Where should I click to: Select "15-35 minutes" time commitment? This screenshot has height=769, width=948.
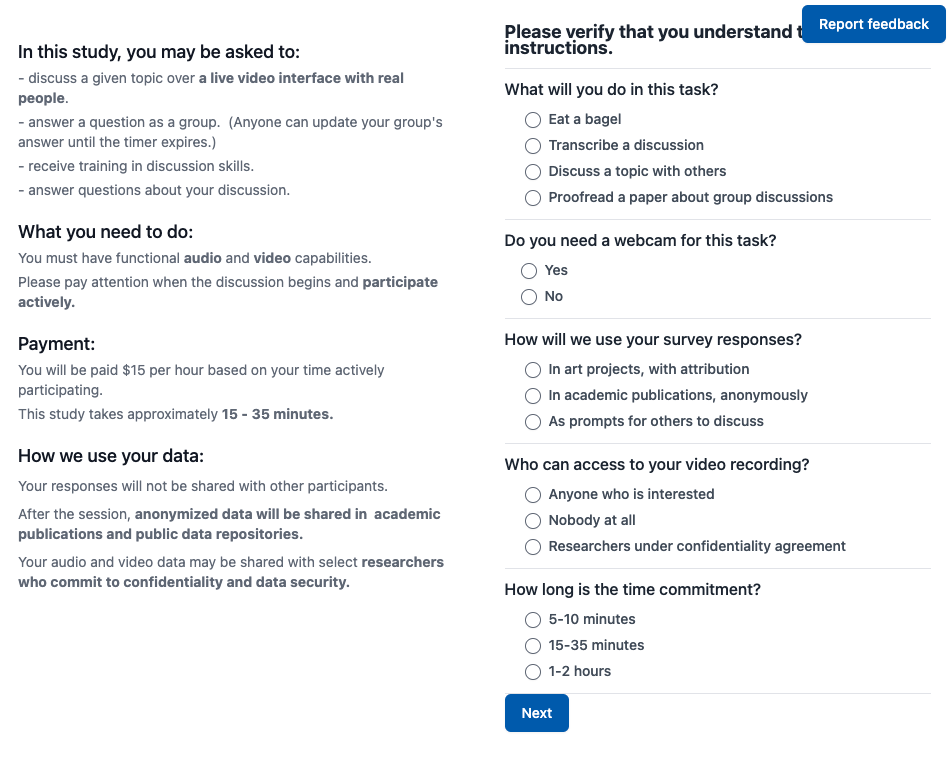[532, 645]
